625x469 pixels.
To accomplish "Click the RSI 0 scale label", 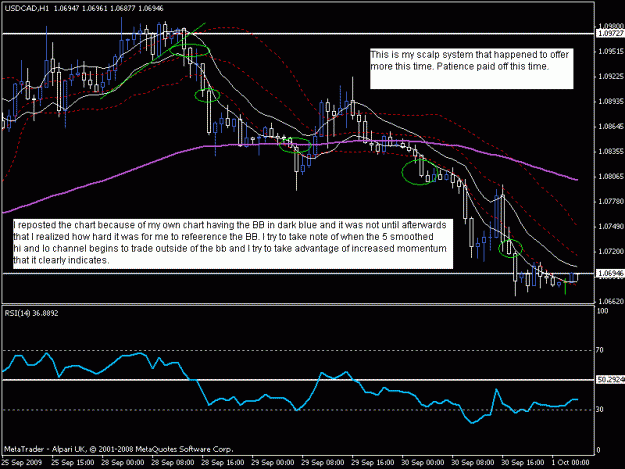I will [598, 450].
